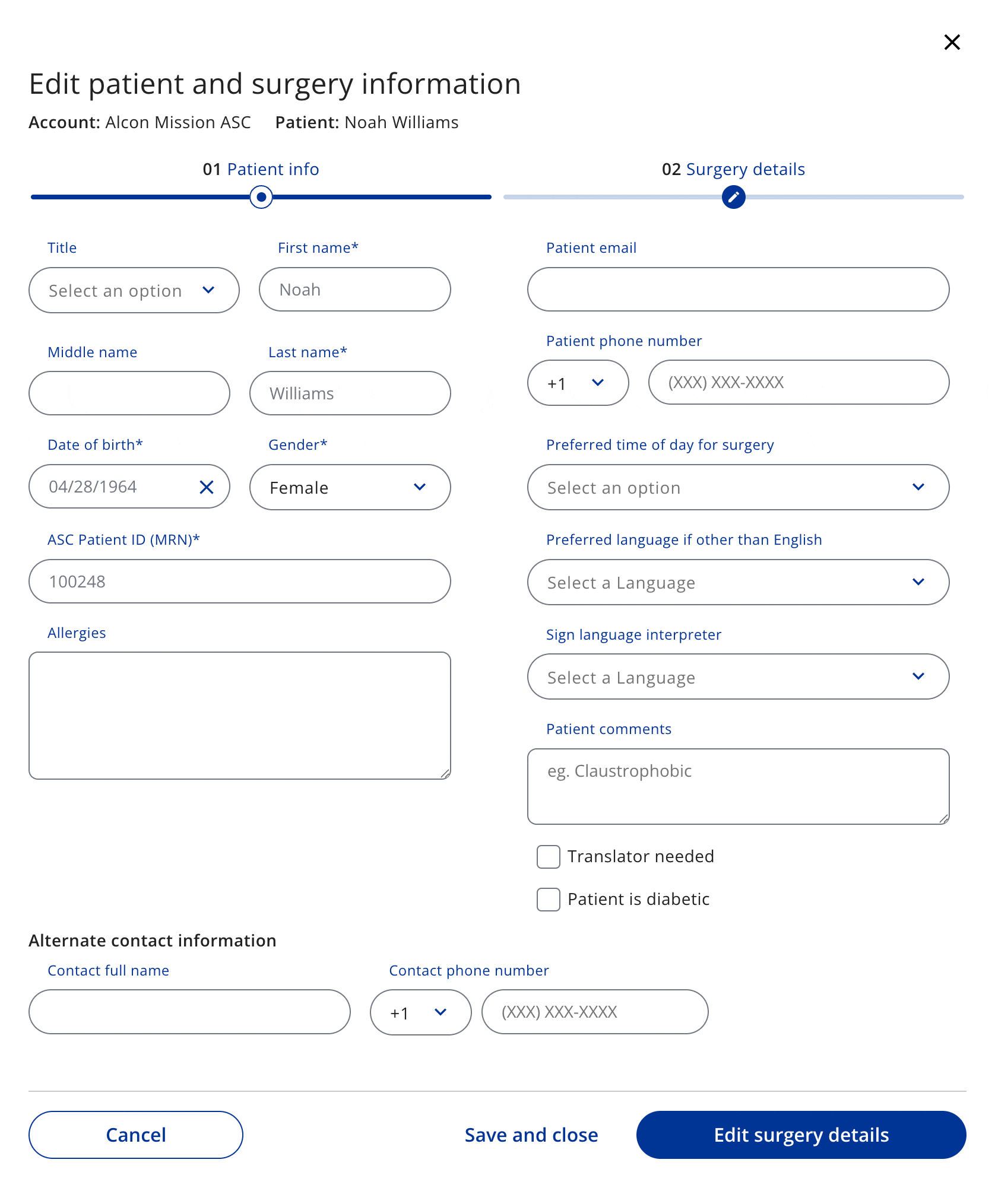Viewport: 995px width, 1204px height.
Task: Click Save and close link
Action: (531, 1135)
